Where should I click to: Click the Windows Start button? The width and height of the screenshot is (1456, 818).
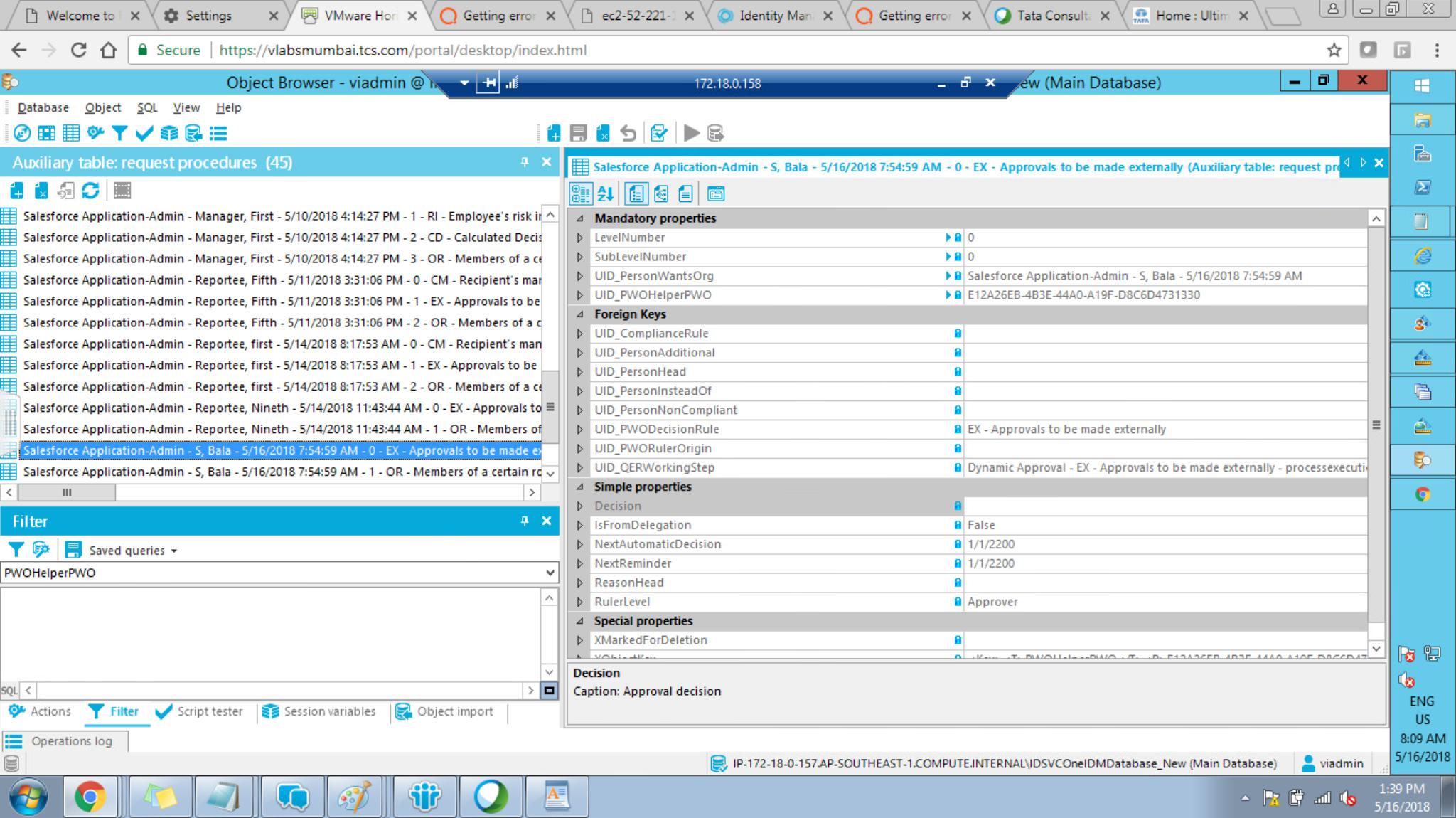coord(27,797)
